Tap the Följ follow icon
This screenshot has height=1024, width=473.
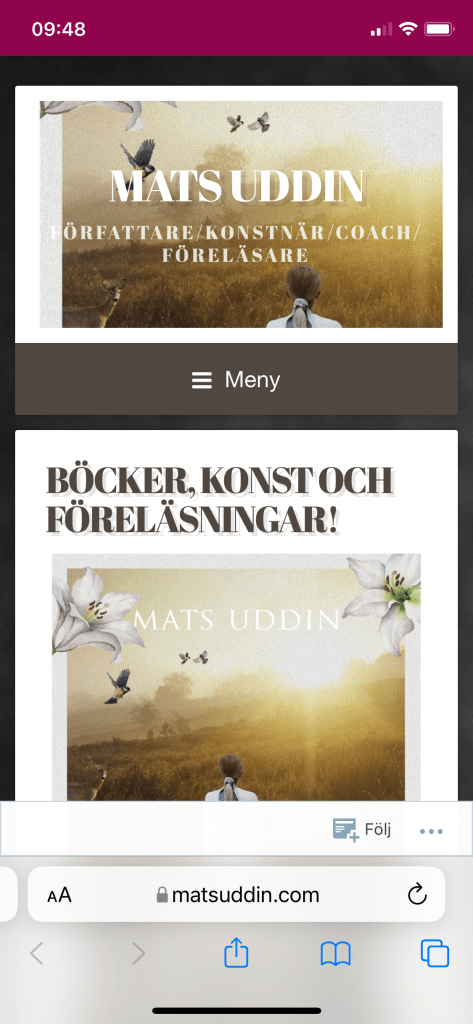pos(346,829)
